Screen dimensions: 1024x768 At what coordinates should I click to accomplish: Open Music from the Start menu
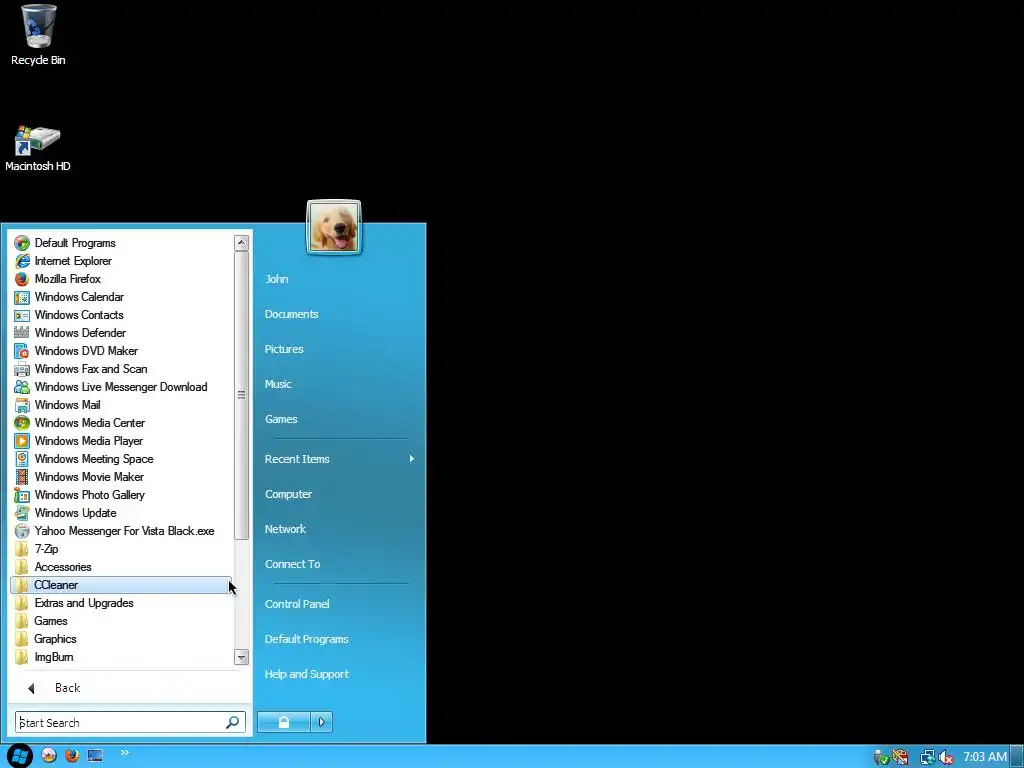click(x=278, y=384)
